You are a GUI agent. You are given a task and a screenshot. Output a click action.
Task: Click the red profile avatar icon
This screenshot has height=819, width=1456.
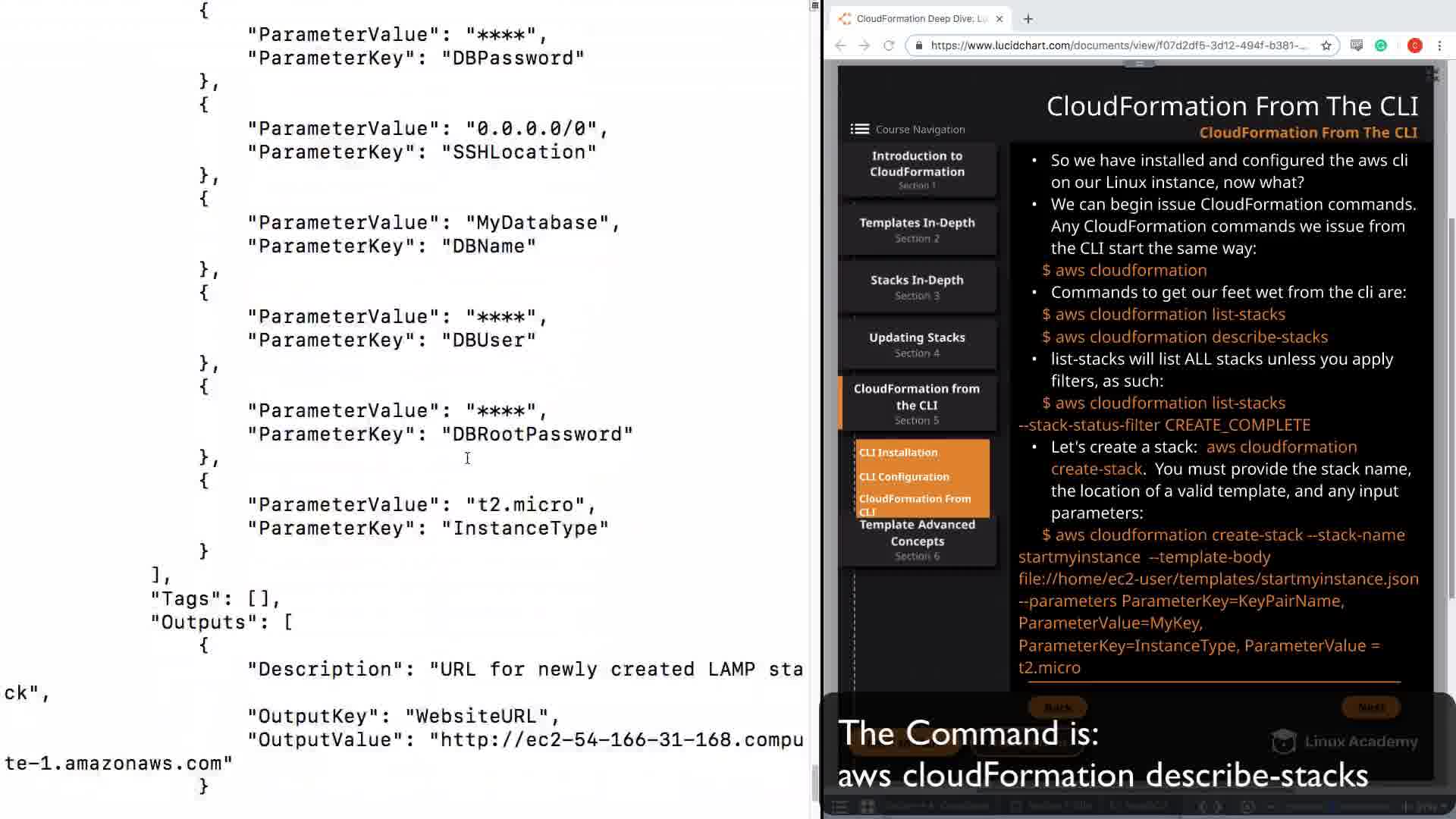tap(1414, 45)
